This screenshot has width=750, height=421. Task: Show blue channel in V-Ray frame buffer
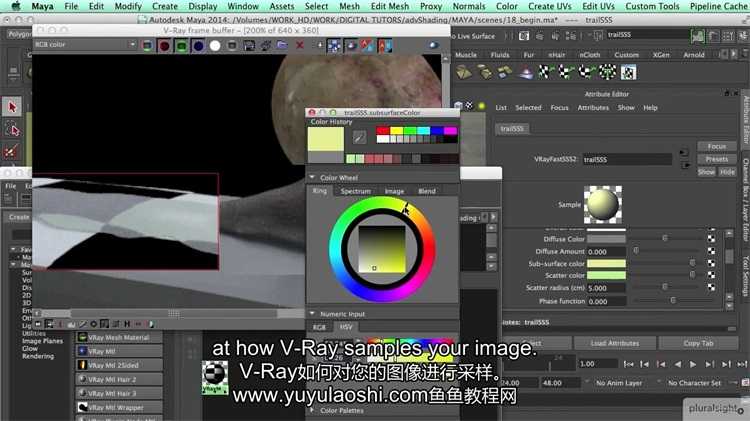198,46
